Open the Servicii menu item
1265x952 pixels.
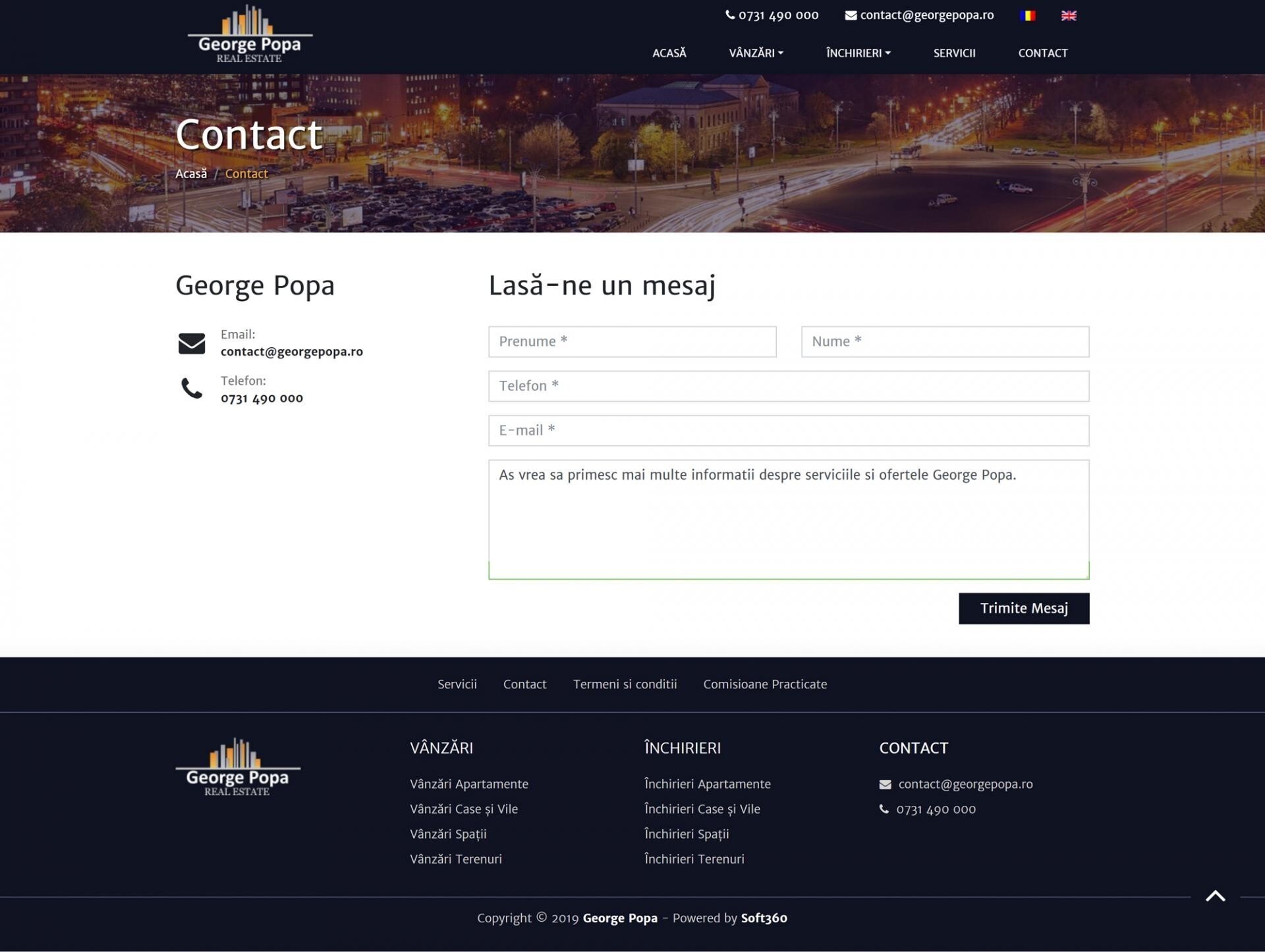[x=954, y=53]
